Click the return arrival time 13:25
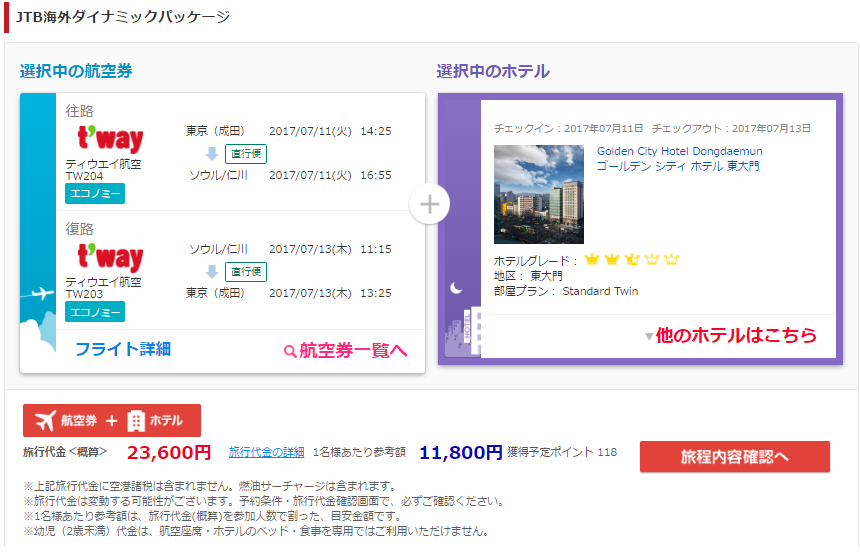The height and width of the screenshot is (552, 860). pos(376,293)
